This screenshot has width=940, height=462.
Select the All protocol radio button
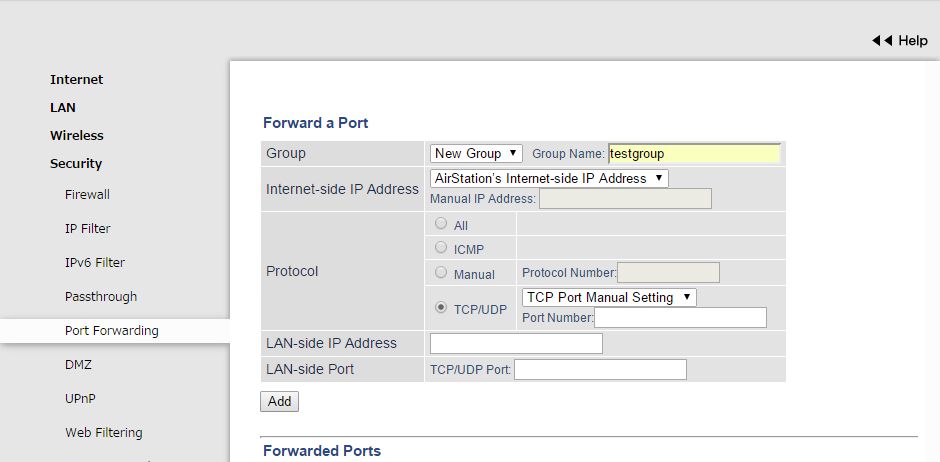(441, 225)
